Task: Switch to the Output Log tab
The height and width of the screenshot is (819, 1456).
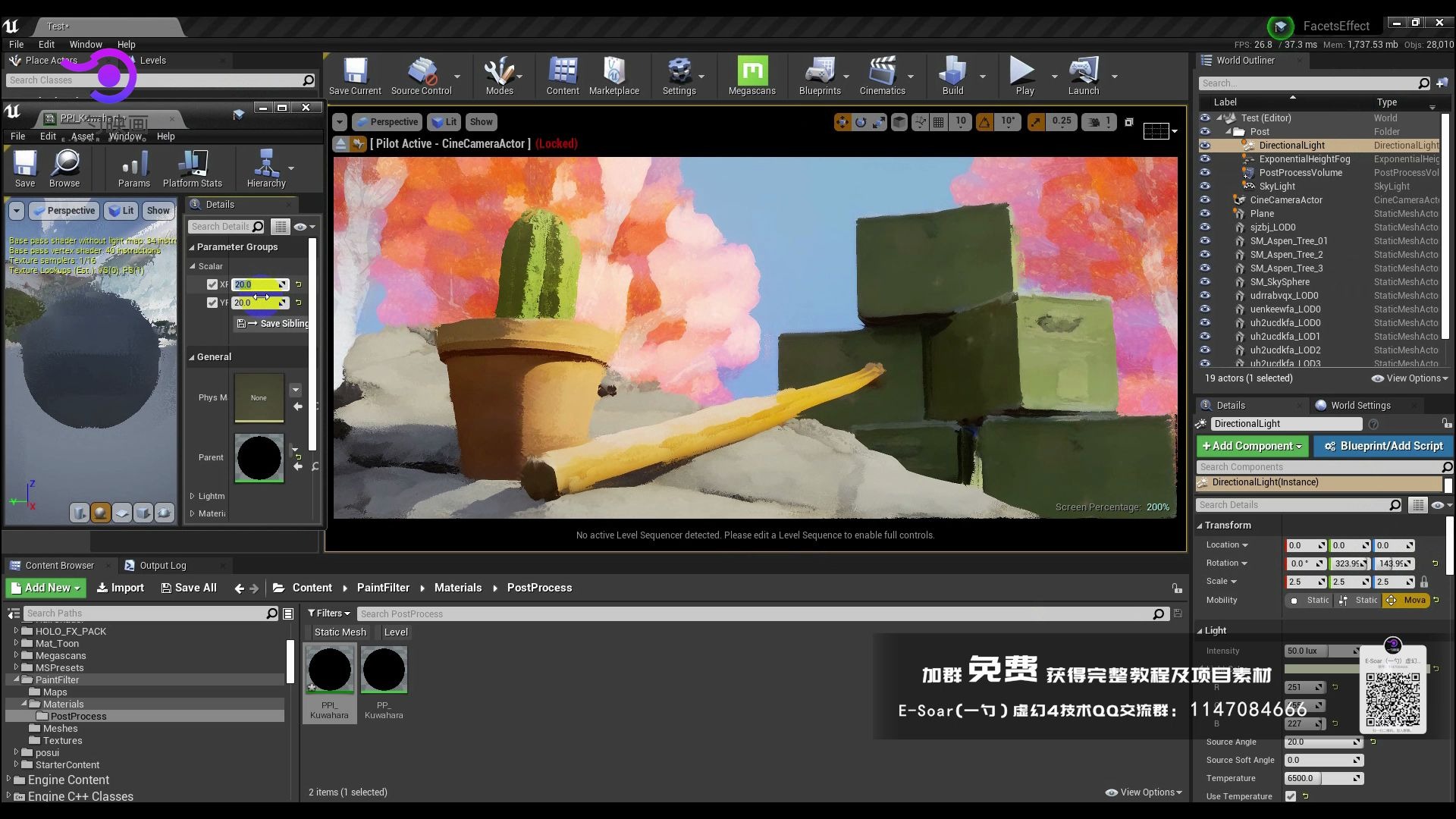Action: pyautogui.click(x=162, y=566)
